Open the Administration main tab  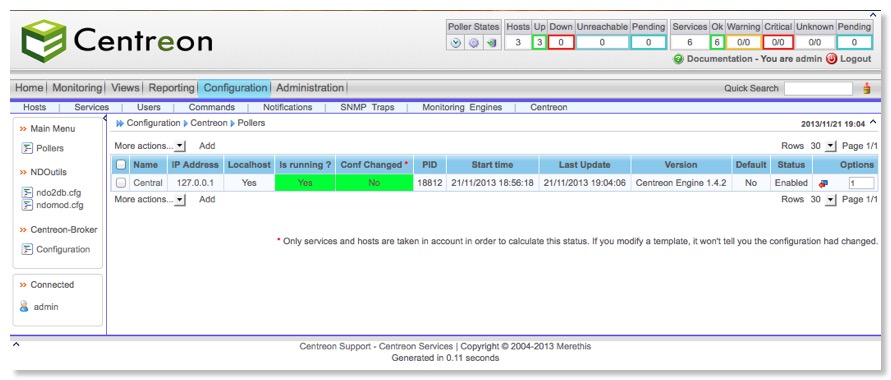click(x=310, y=88)
